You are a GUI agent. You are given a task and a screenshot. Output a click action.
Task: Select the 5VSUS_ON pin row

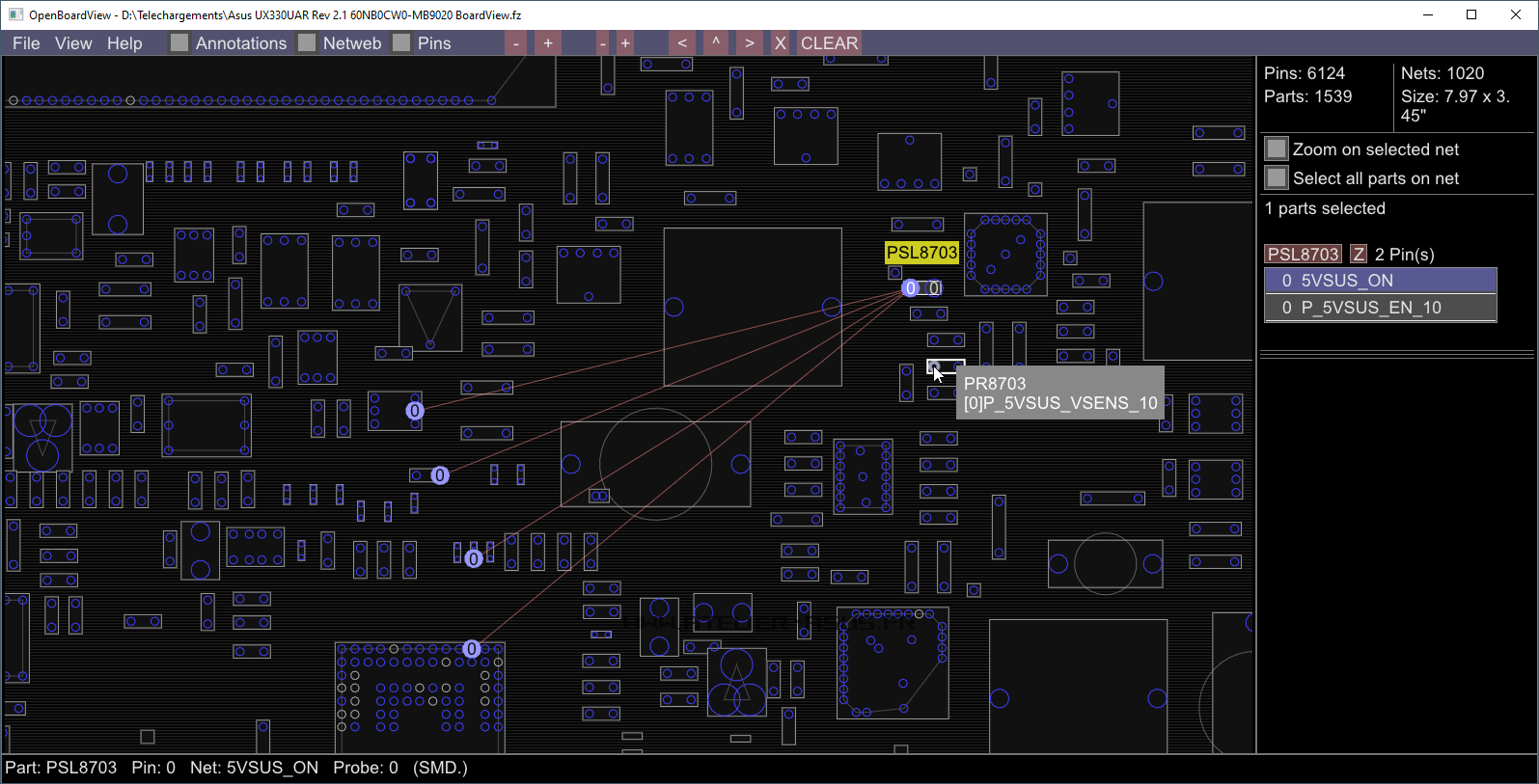(x=1380, y=281)
